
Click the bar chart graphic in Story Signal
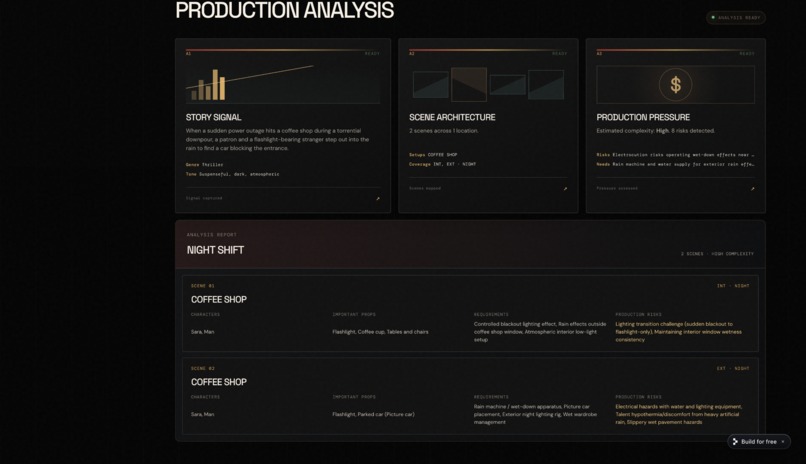pyautogui.click(x=208, y=85)
